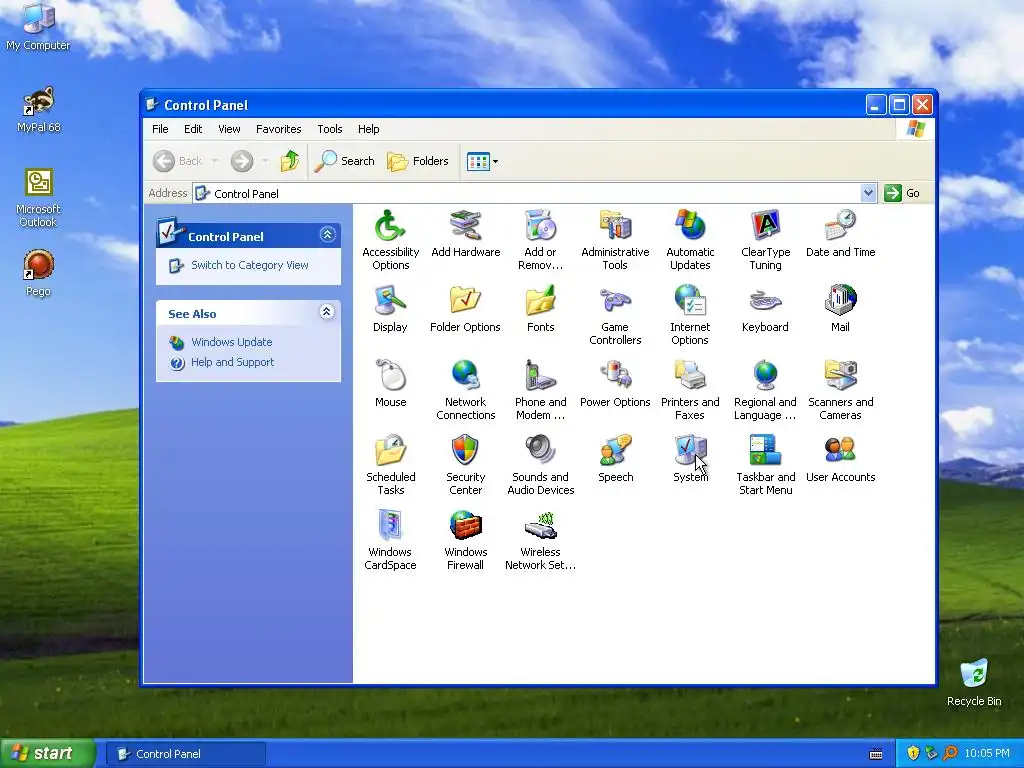Toggle the Folders pane button

[418, 161]
